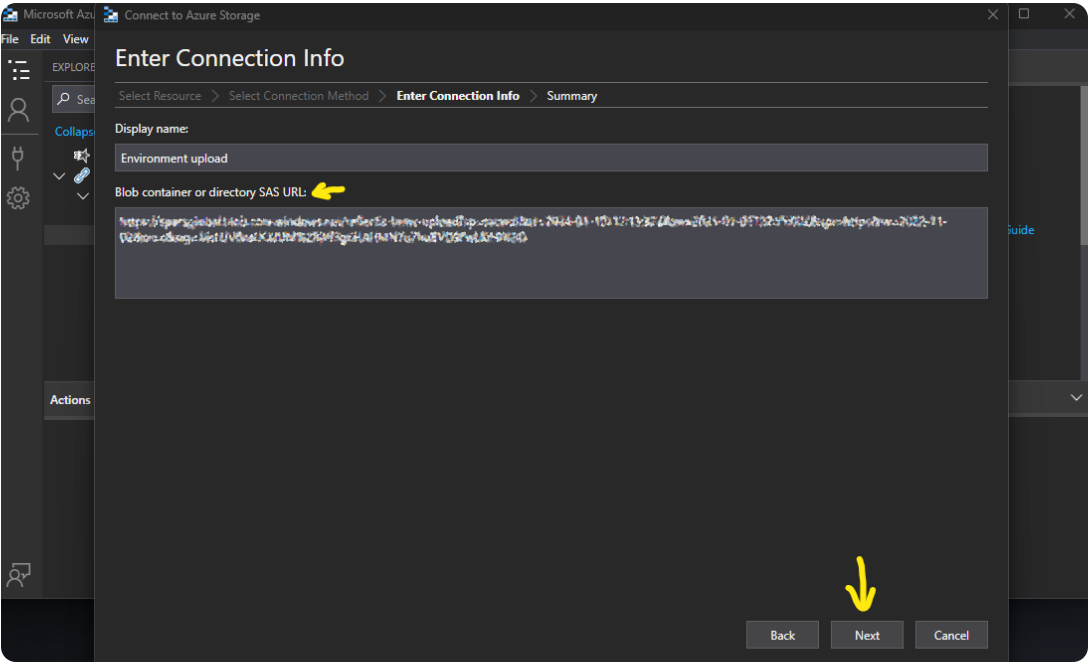The image size is (1089, 666).
Task: Cancel the connection dialog
Action: (950, 635)
